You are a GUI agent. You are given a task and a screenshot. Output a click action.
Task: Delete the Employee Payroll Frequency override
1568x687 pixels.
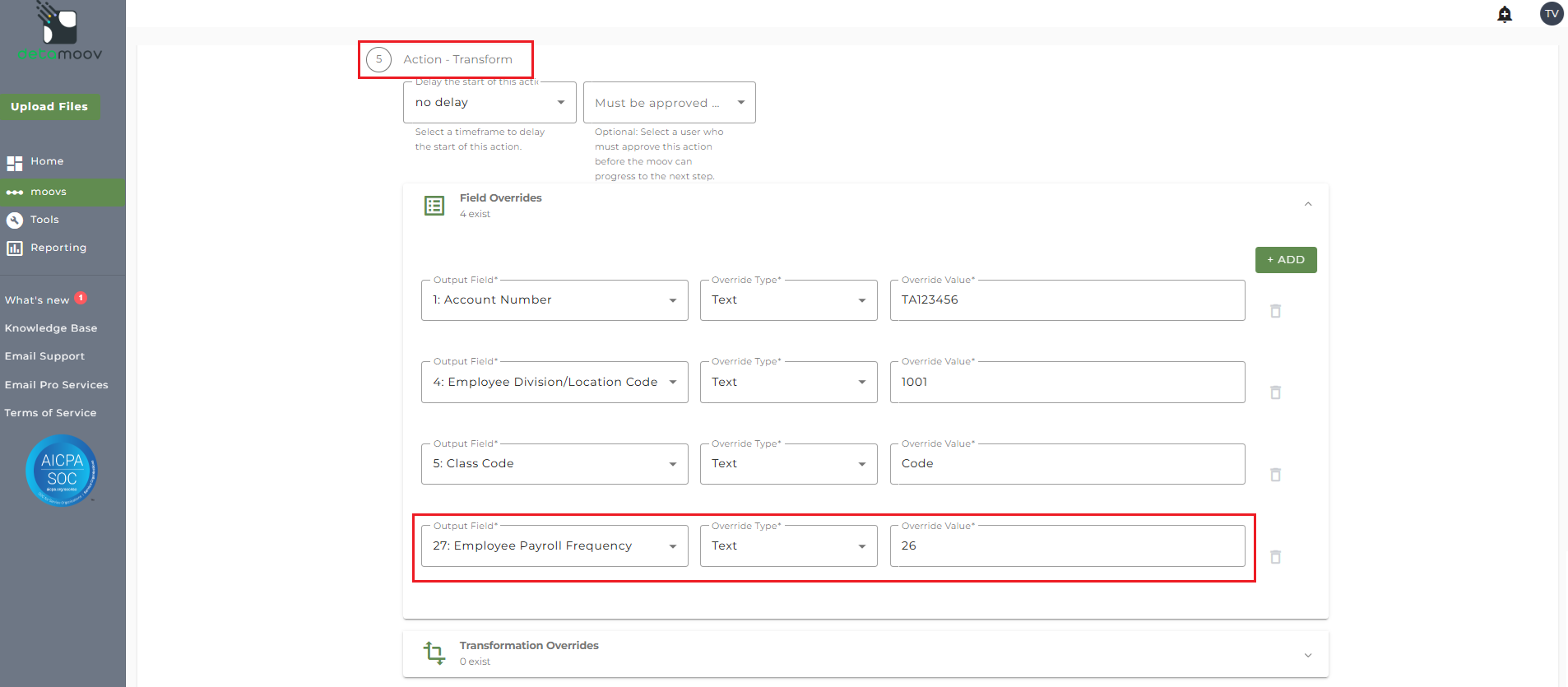coord(1275,557)
